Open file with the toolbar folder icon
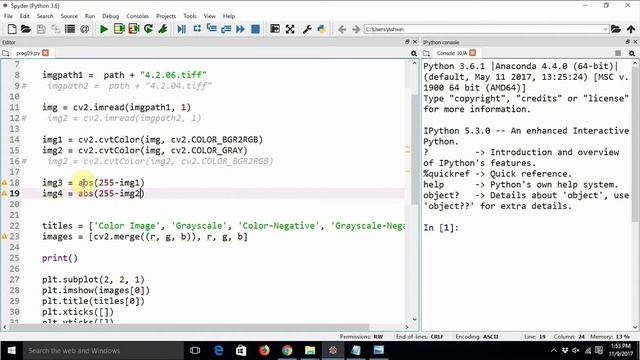Image resolution: width=640 pixels, height=360 pixels. coord(26,29)
